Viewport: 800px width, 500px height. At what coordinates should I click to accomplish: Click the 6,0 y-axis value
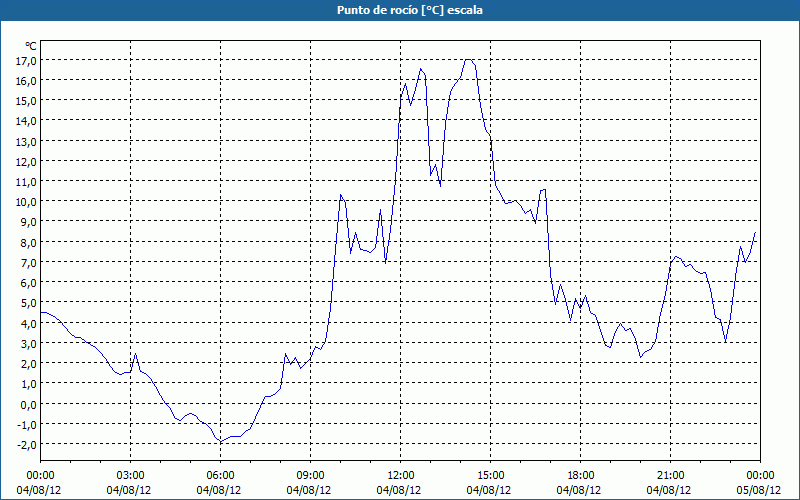click(x=28, y=283)
